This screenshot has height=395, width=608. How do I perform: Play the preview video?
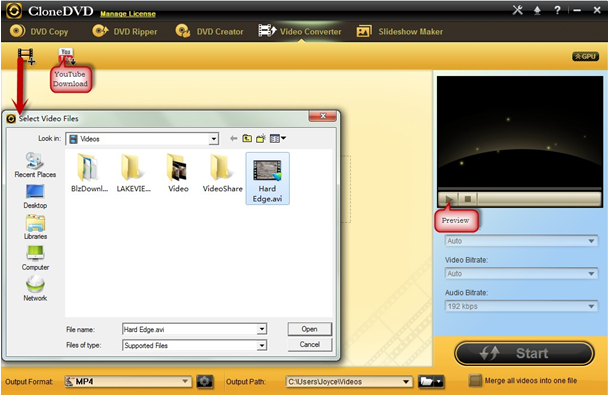pos(449,199)
